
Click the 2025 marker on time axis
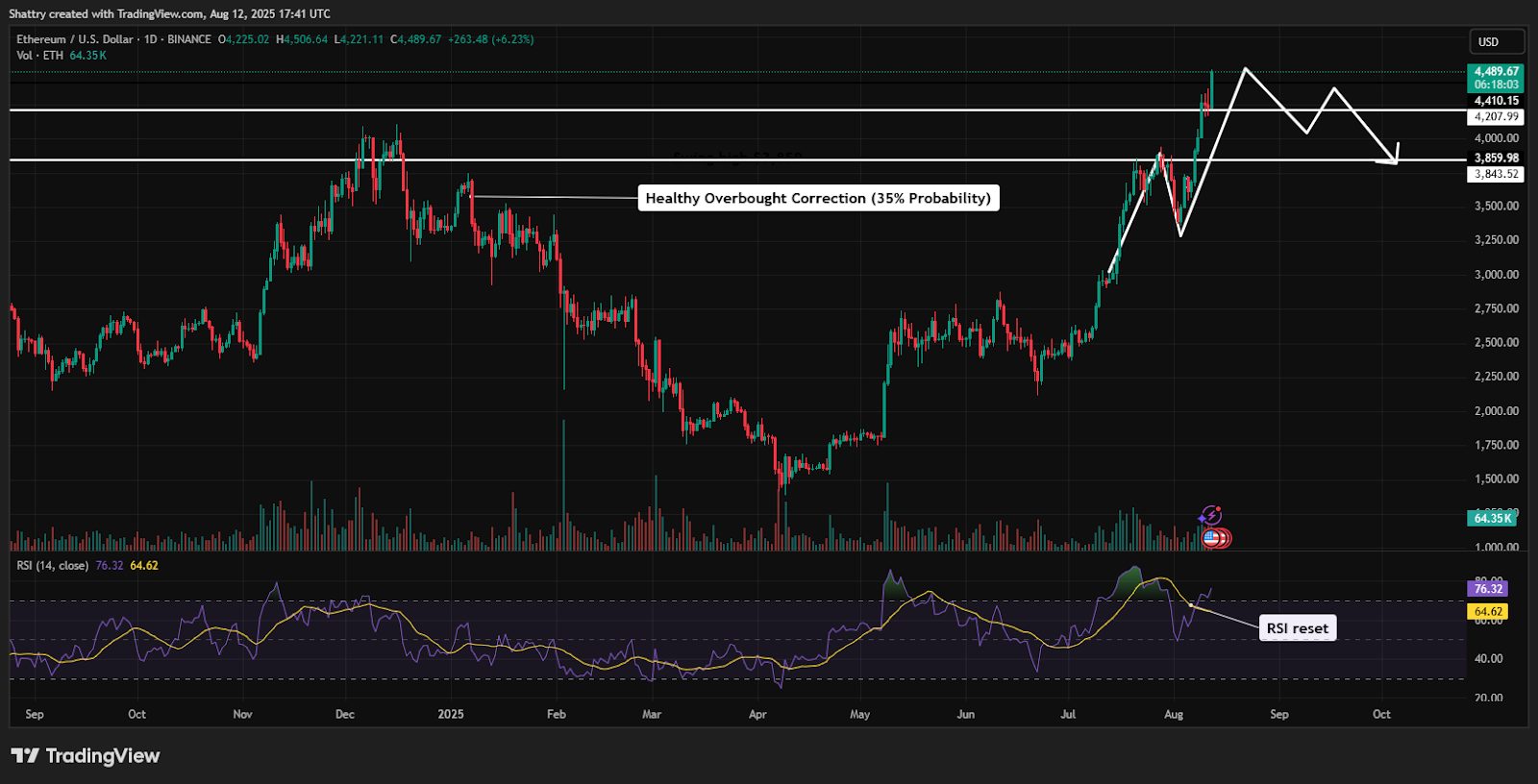[450, 714]
